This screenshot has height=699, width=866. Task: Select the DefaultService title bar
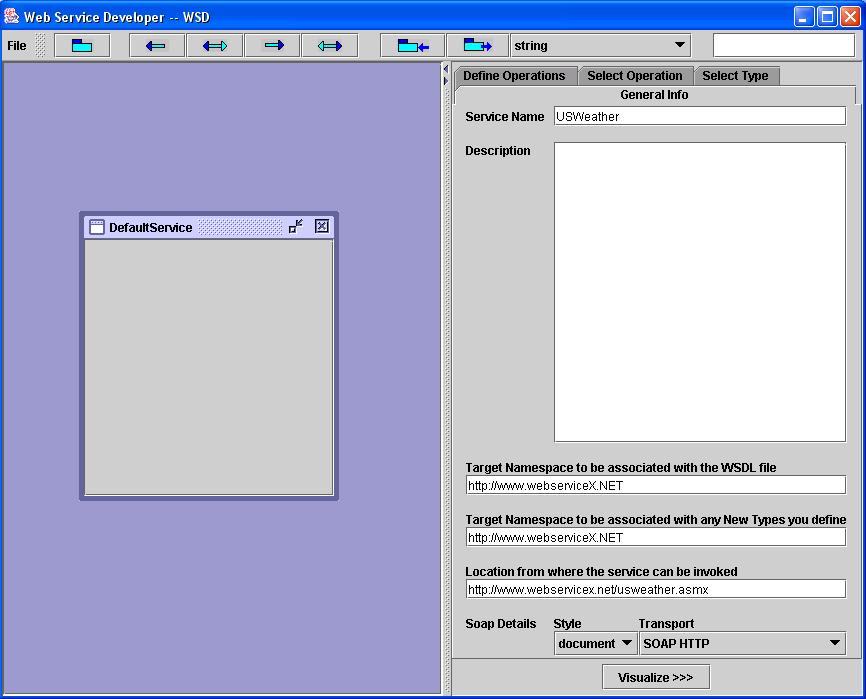click(x=209, y=227)
